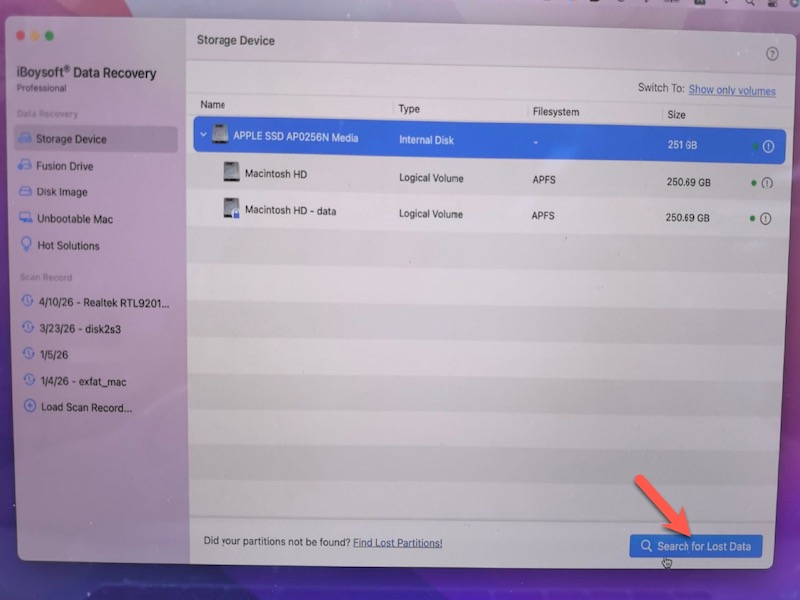Screen dimensions: 800x600
Task: Open Unbootable Mac section
Action: coord(74,219)
